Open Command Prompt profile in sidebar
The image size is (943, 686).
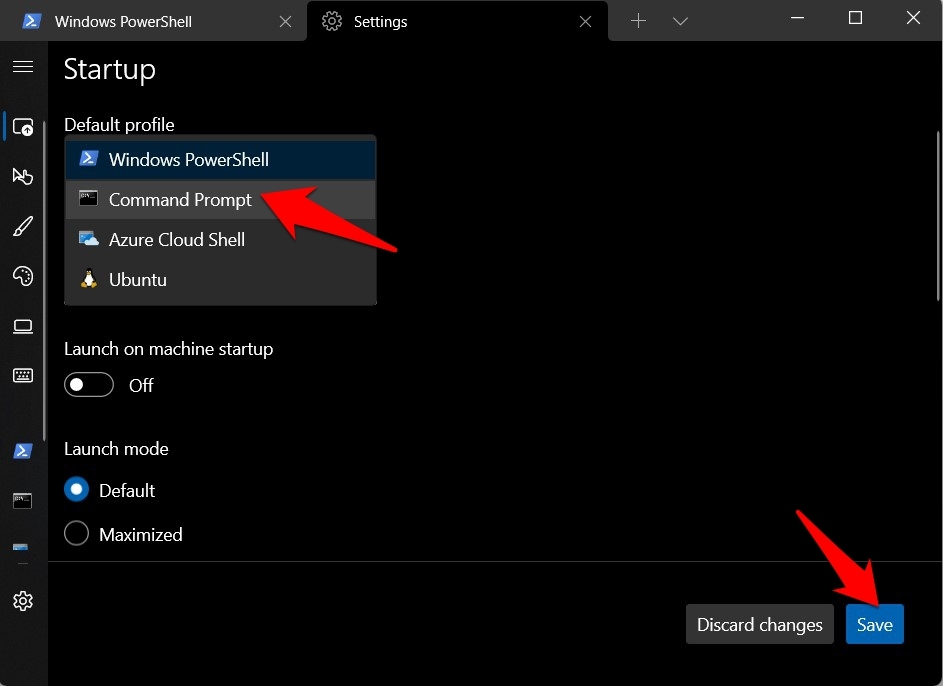coord(23,500)
